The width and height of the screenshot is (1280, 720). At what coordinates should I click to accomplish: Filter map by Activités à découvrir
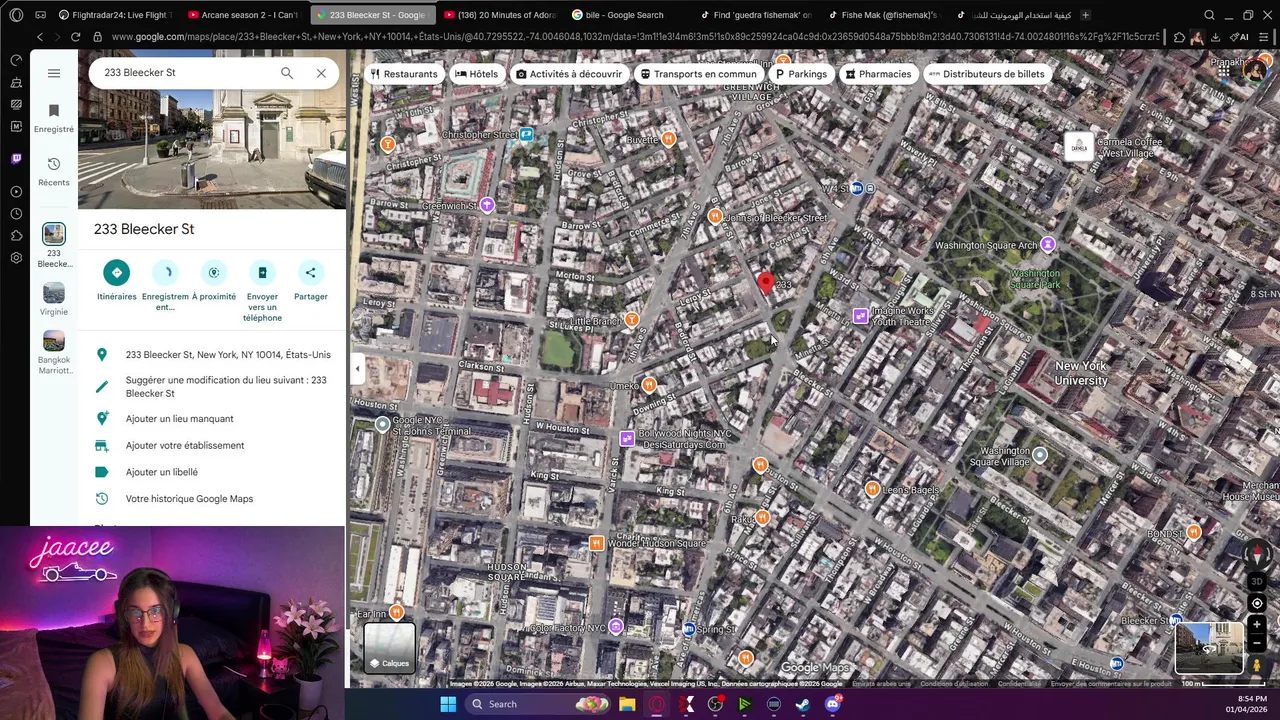pos(569,74)
